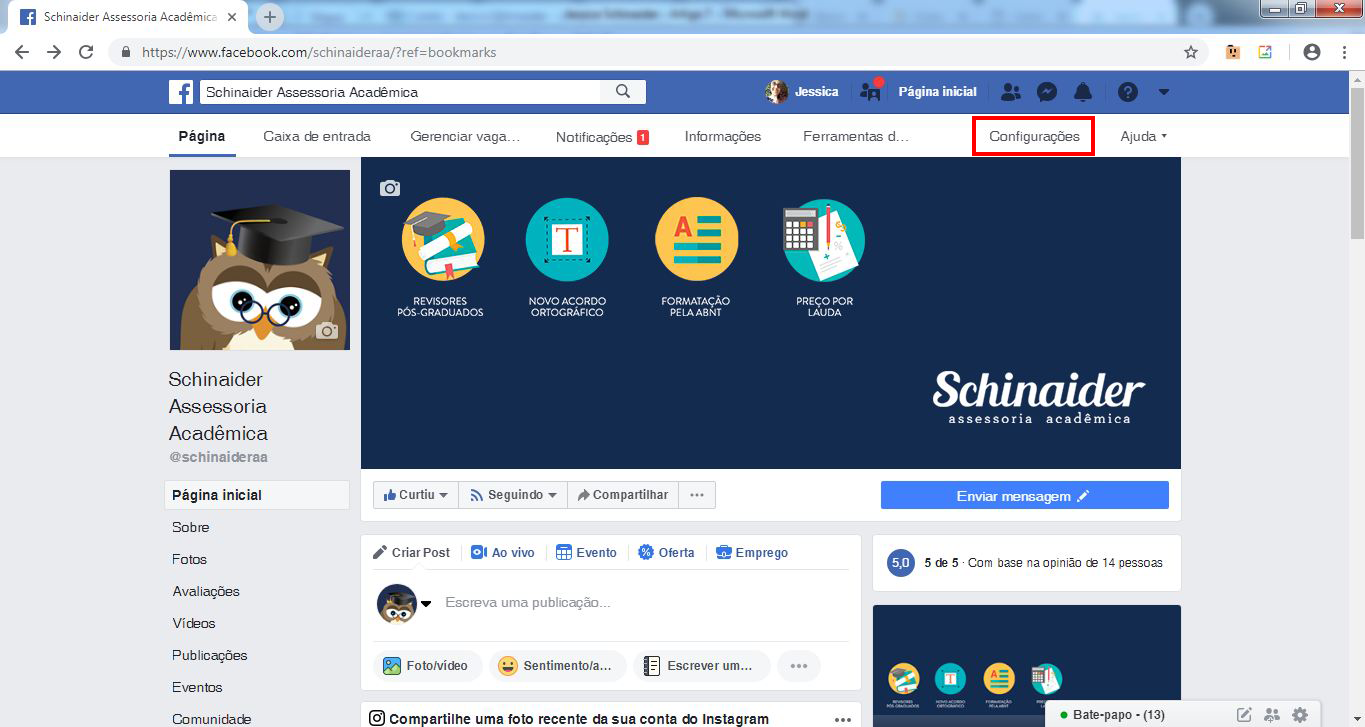Click the lock icon in the address bar

126,52
